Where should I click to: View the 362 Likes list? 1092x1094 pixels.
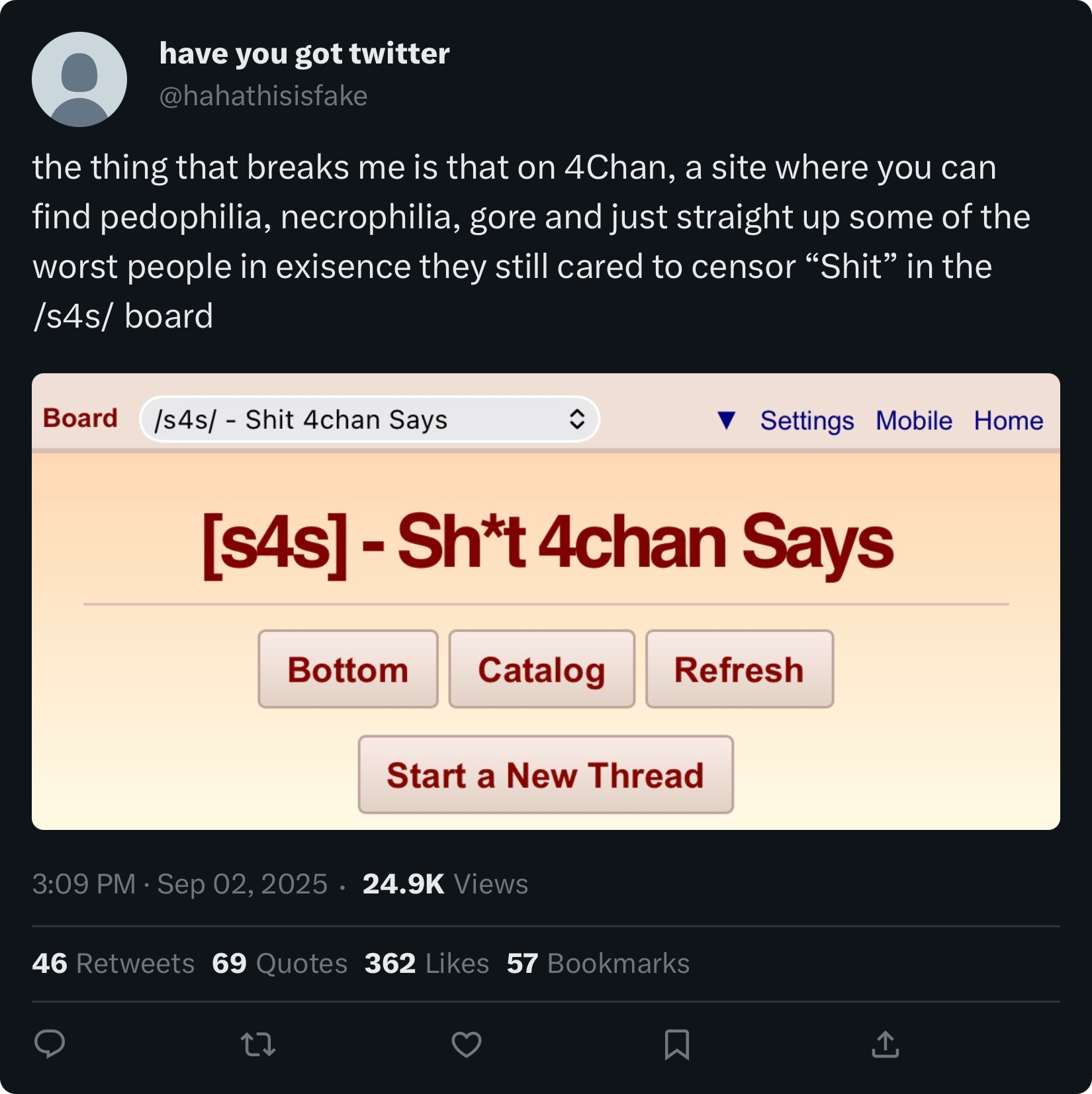(x=427, y=964)
